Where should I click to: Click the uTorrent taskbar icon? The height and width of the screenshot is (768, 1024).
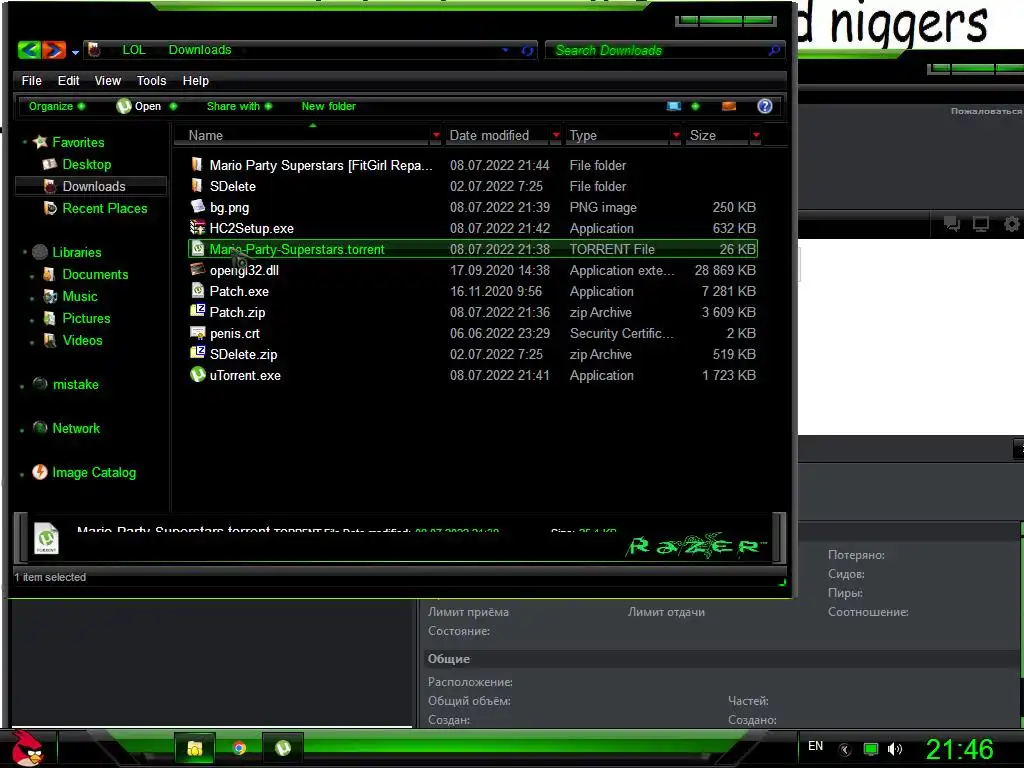283,748
